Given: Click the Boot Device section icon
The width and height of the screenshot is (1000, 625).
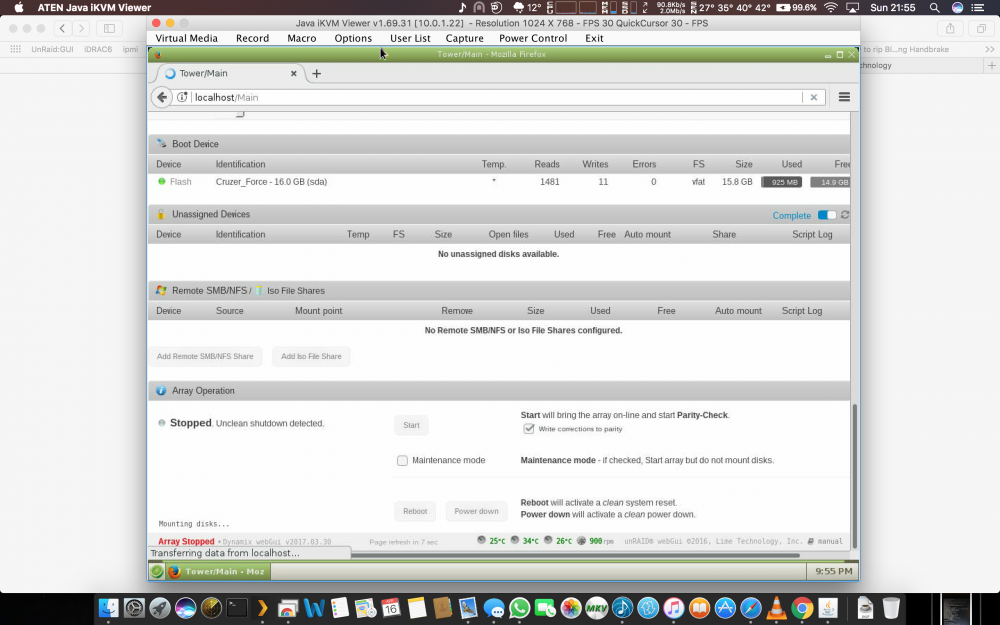Looking at the screenshot, I should click(x=161, y=143).
